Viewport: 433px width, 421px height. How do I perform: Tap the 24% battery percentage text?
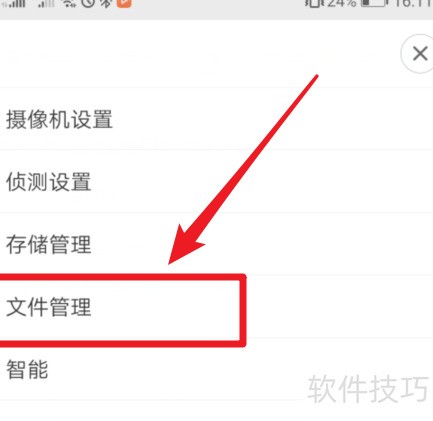coord(342,4)
